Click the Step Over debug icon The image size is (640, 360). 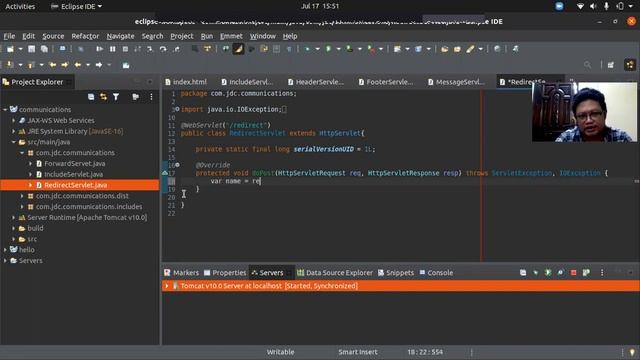point(163,49)
